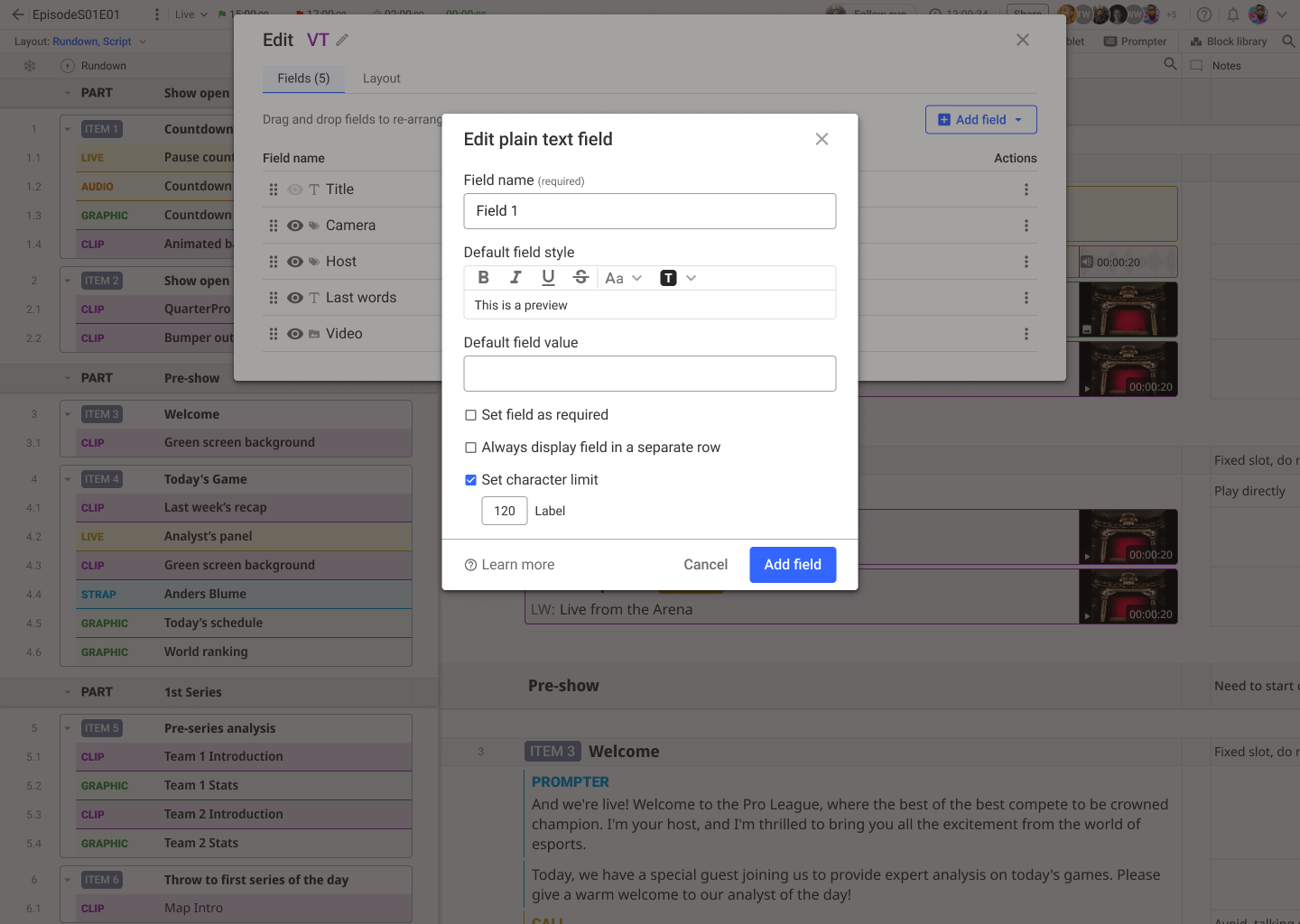
Task: Edit VT name with the pencil icon
Action: pyautogui.click(x=342, y=40)
